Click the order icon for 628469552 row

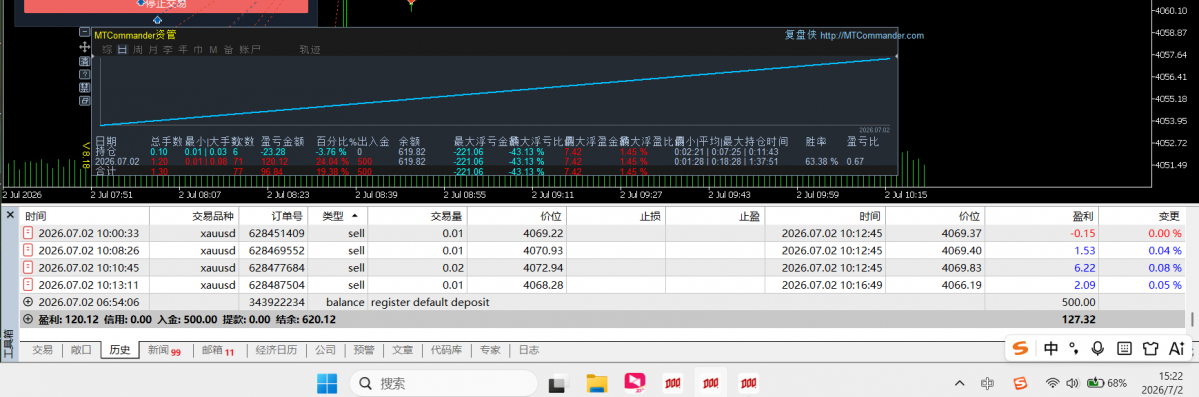(28, 250)
